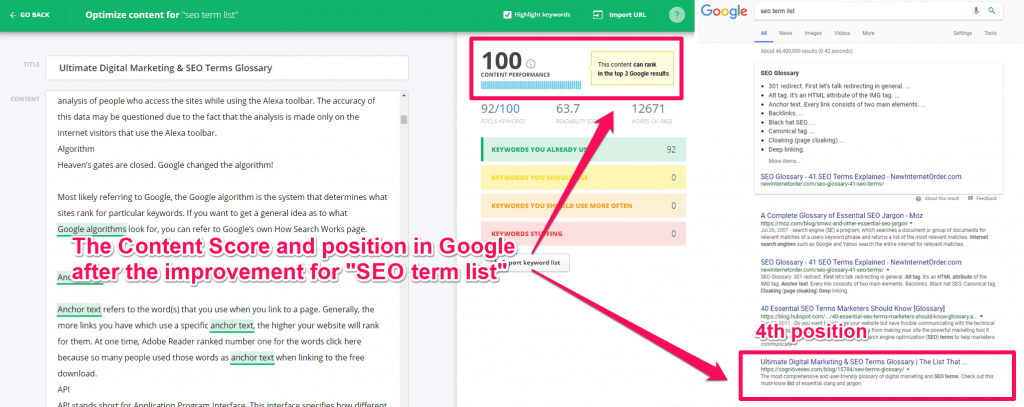Click the Google voice search microphone icon
The image size is (1024, 407).
pyautogui.click(x=977, y=11)
